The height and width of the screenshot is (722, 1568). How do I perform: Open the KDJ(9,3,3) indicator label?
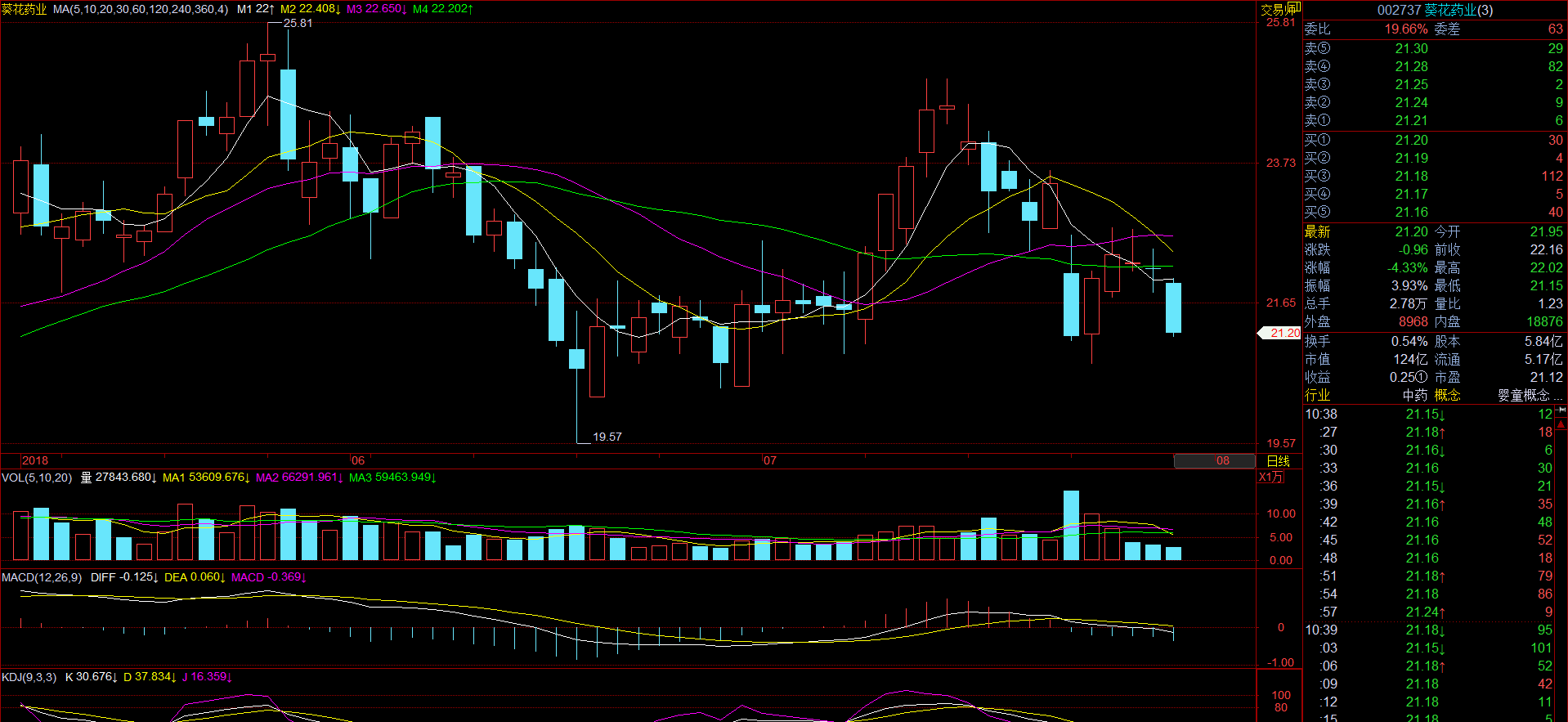[29, 677]
